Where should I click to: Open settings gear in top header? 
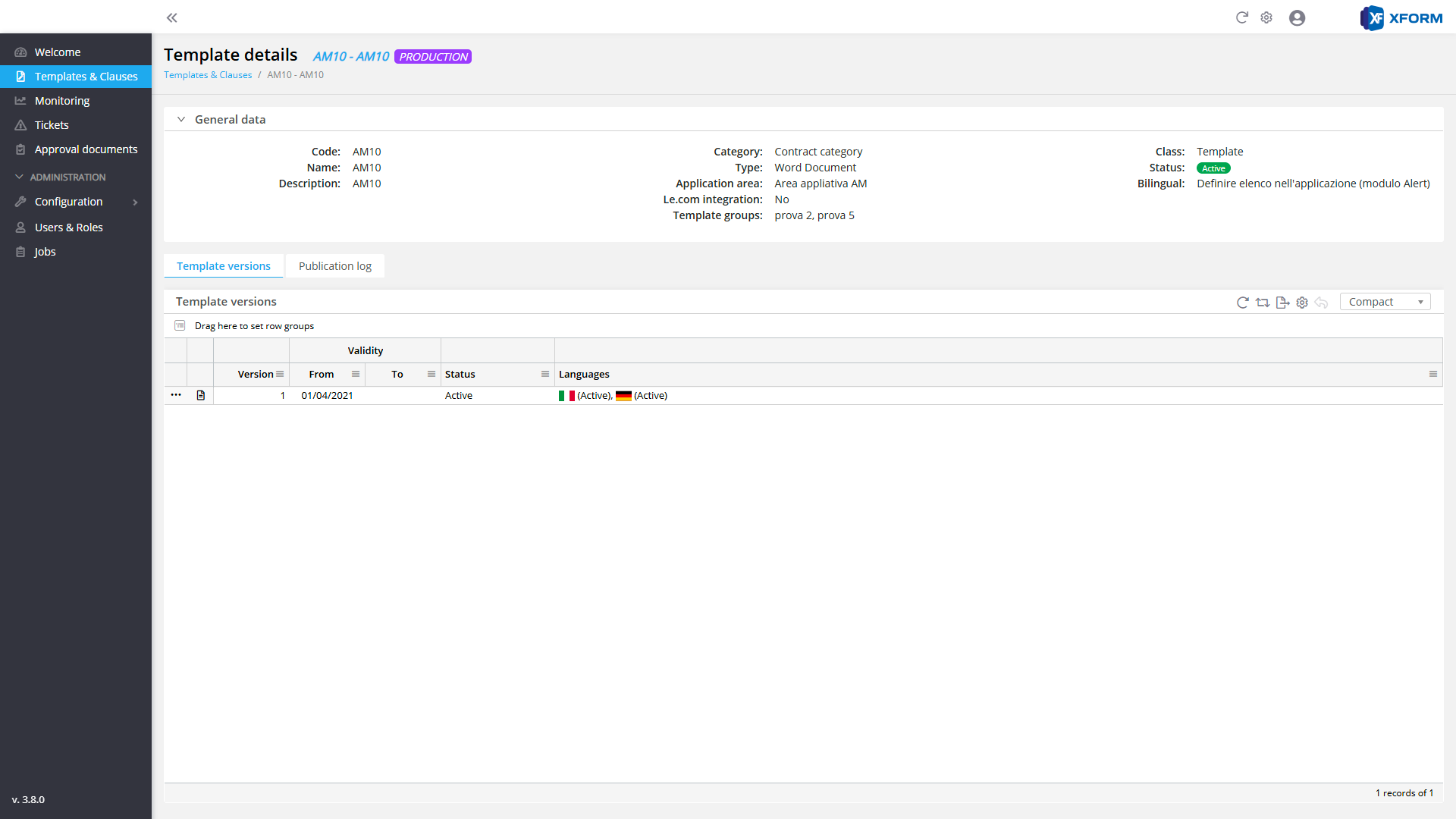tap(1266, 17)
